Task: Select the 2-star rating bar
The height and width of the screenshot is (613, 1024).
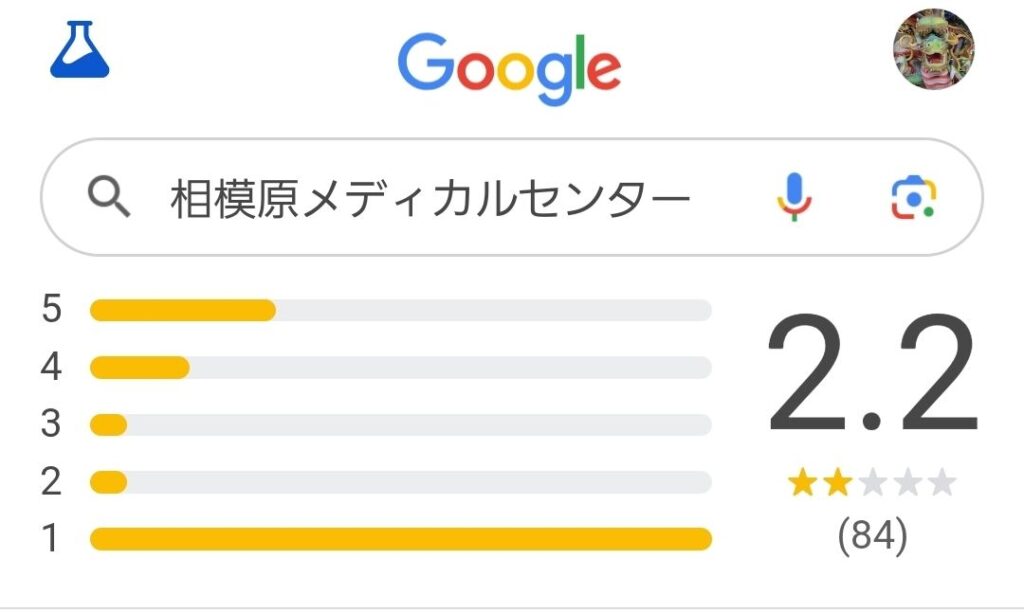Action: [400, 483]
